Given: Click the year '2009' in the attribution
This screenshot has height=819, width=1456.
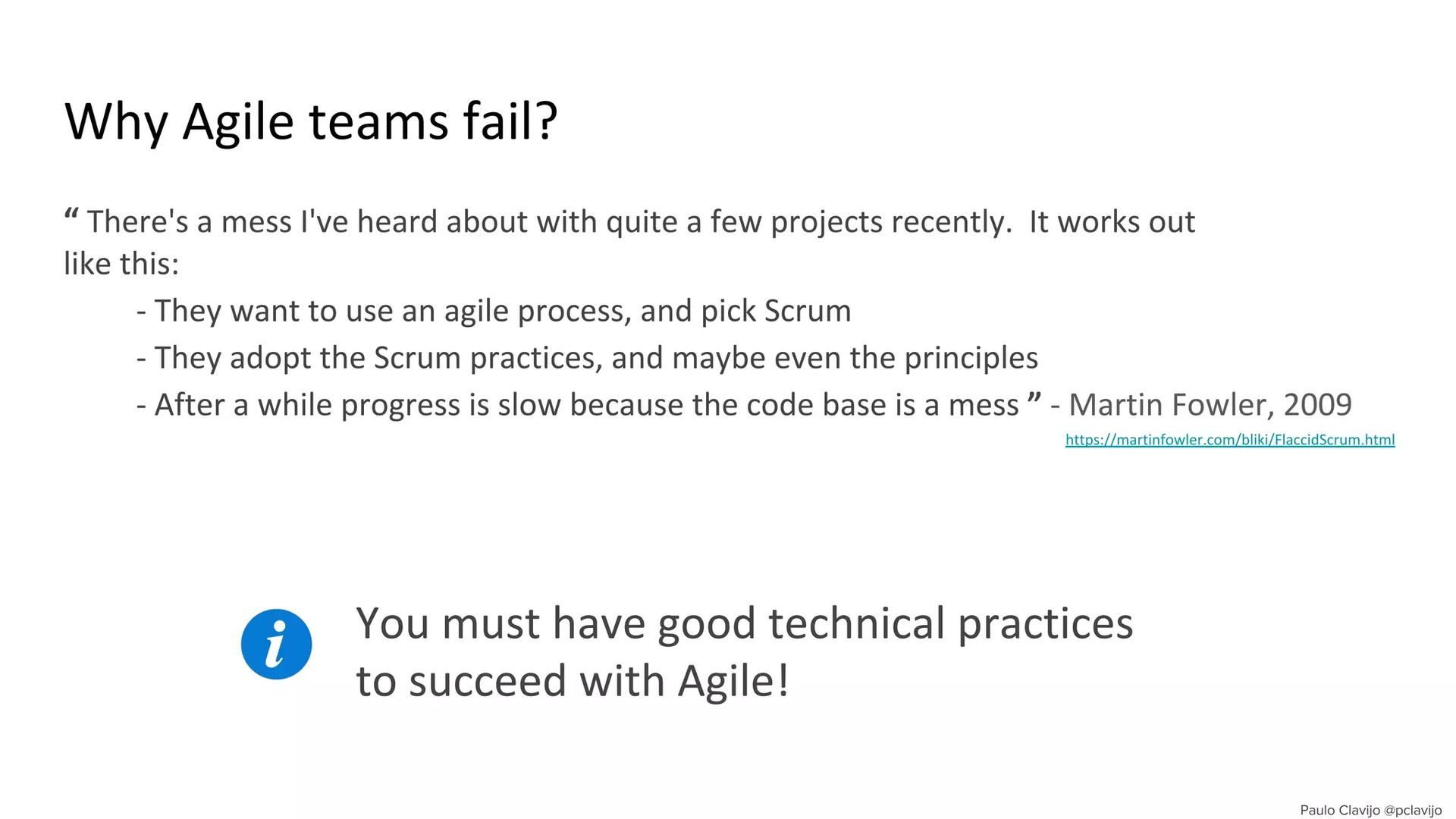Looking at the screenshot, I should (1317, 405).
